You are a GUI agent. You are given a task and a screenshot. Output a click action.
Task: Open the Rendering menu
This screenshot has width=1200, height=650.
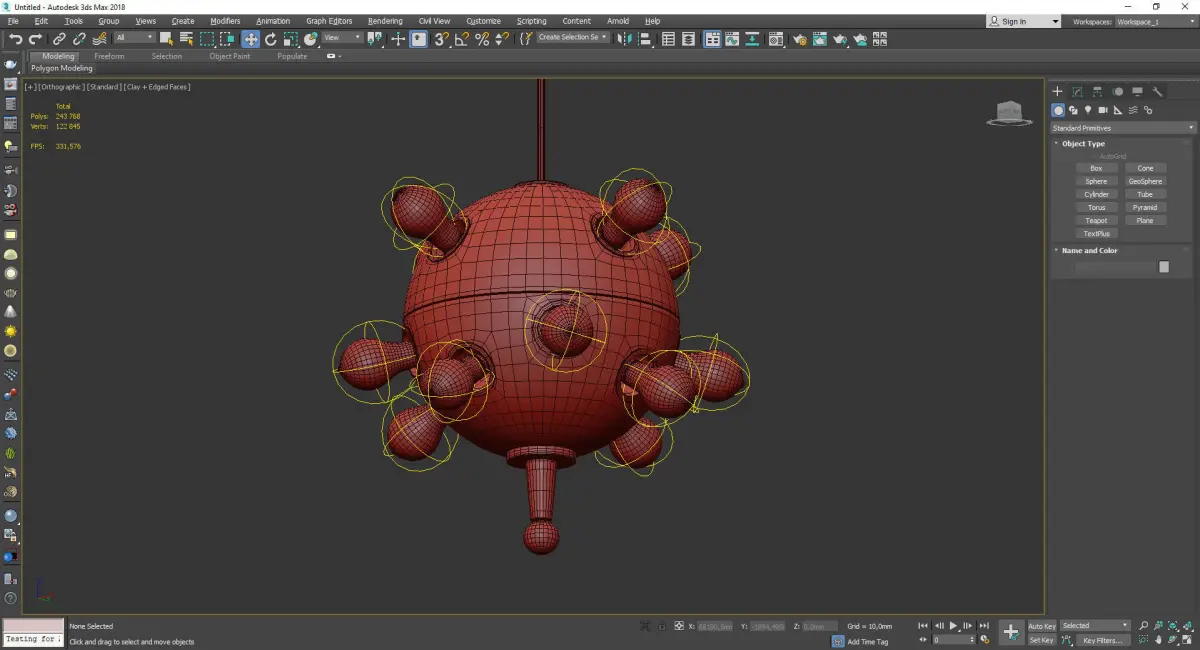coord(385,21)
